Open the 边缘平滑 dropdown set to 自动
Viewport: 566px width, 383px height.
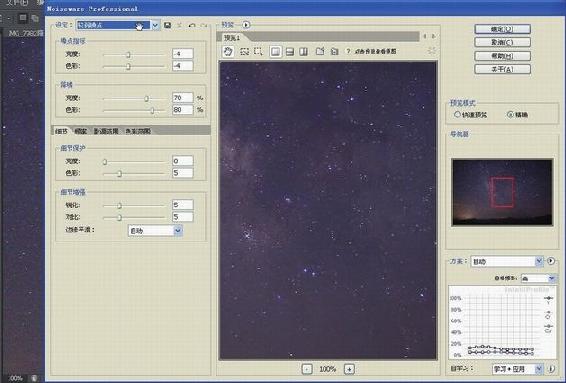[x=155, y=230]
